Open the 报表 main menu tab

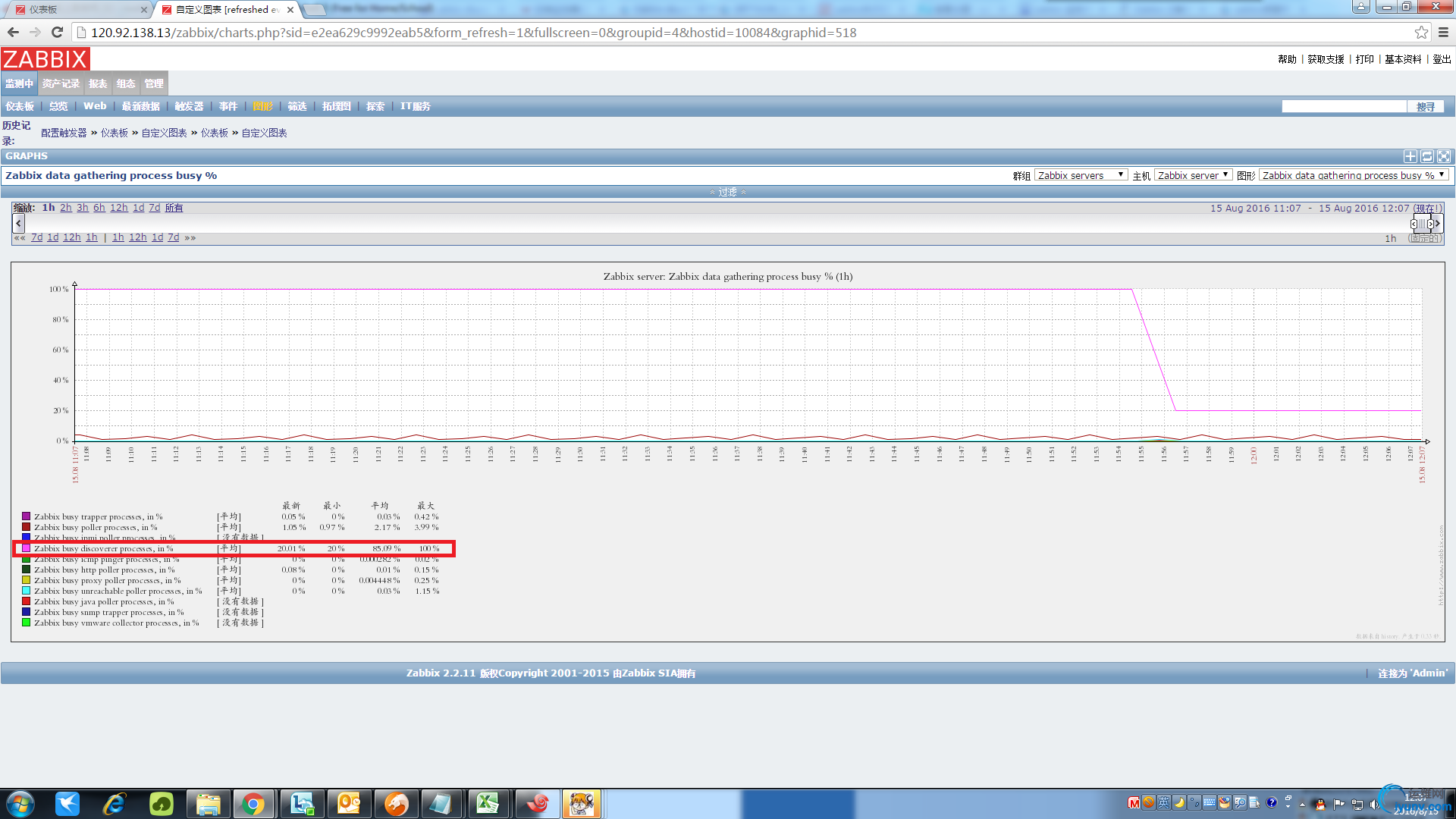(x=98, y=84)
